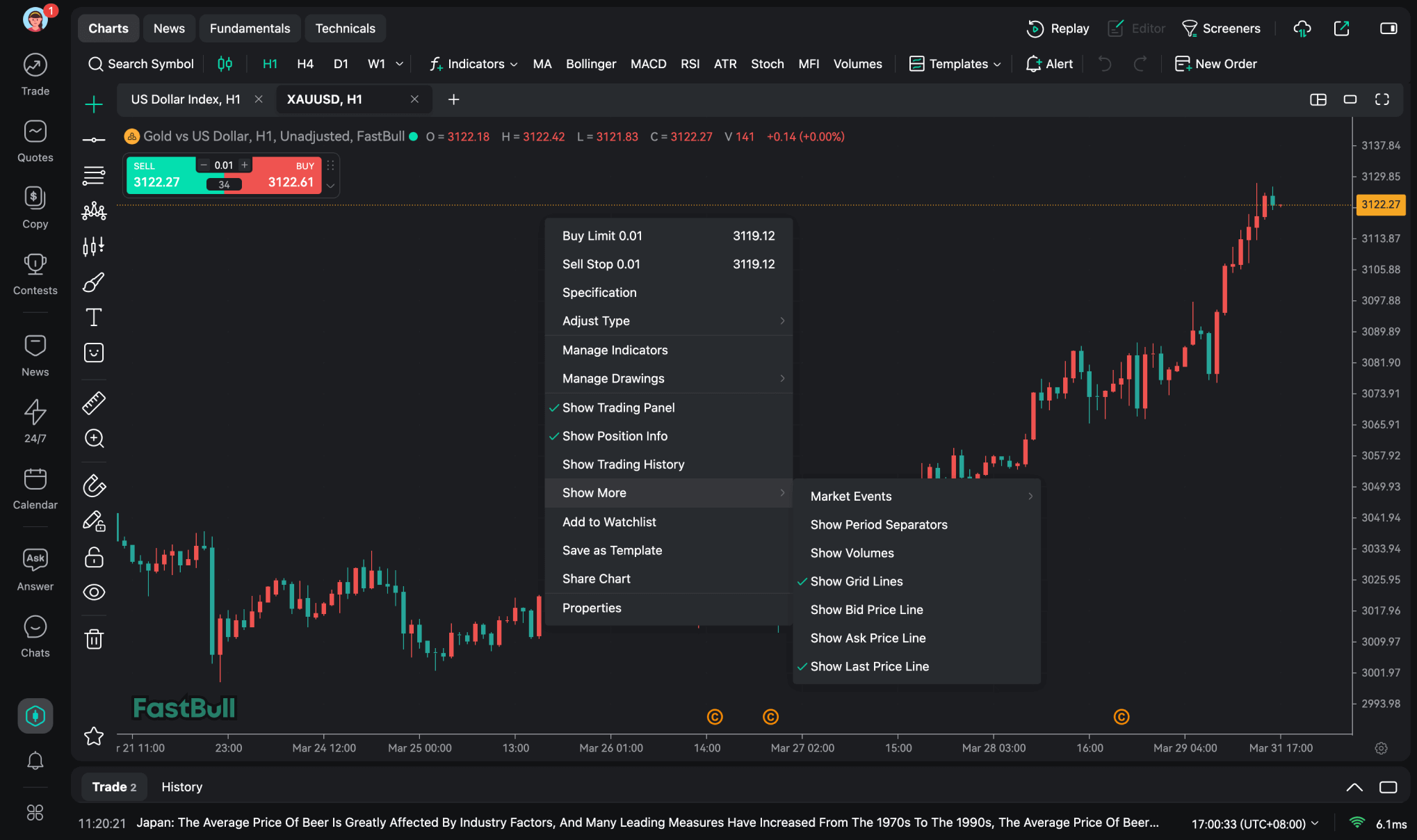Click the candlestick chart type icon
1417x840 pixels.
coord(225,64)
